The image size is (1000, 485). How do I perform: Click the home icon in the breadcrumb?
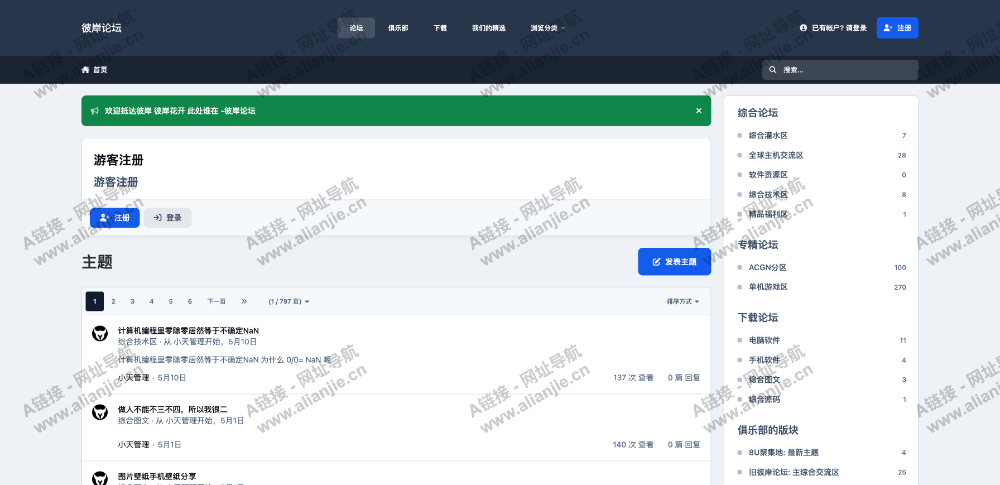(85, 70)
